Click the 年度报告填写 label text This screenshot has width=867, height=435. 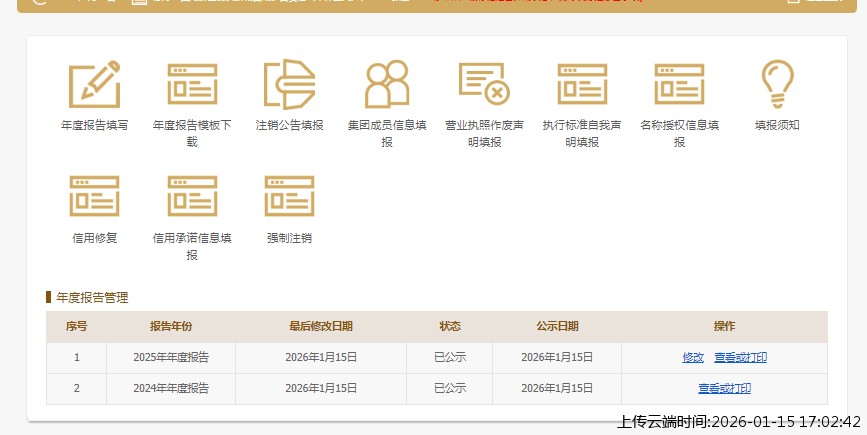[95, 125]
